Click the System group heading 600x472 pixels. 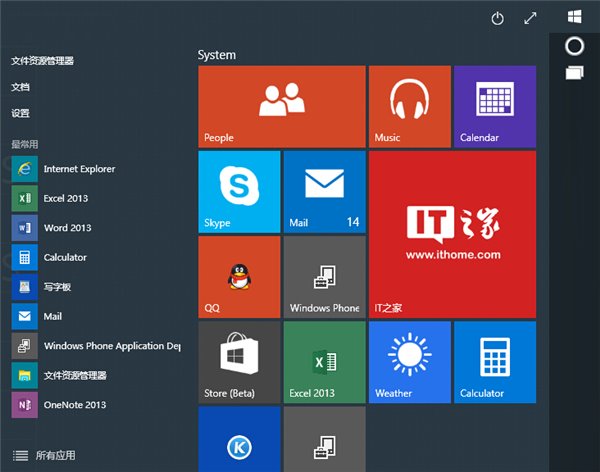[217, 55]
